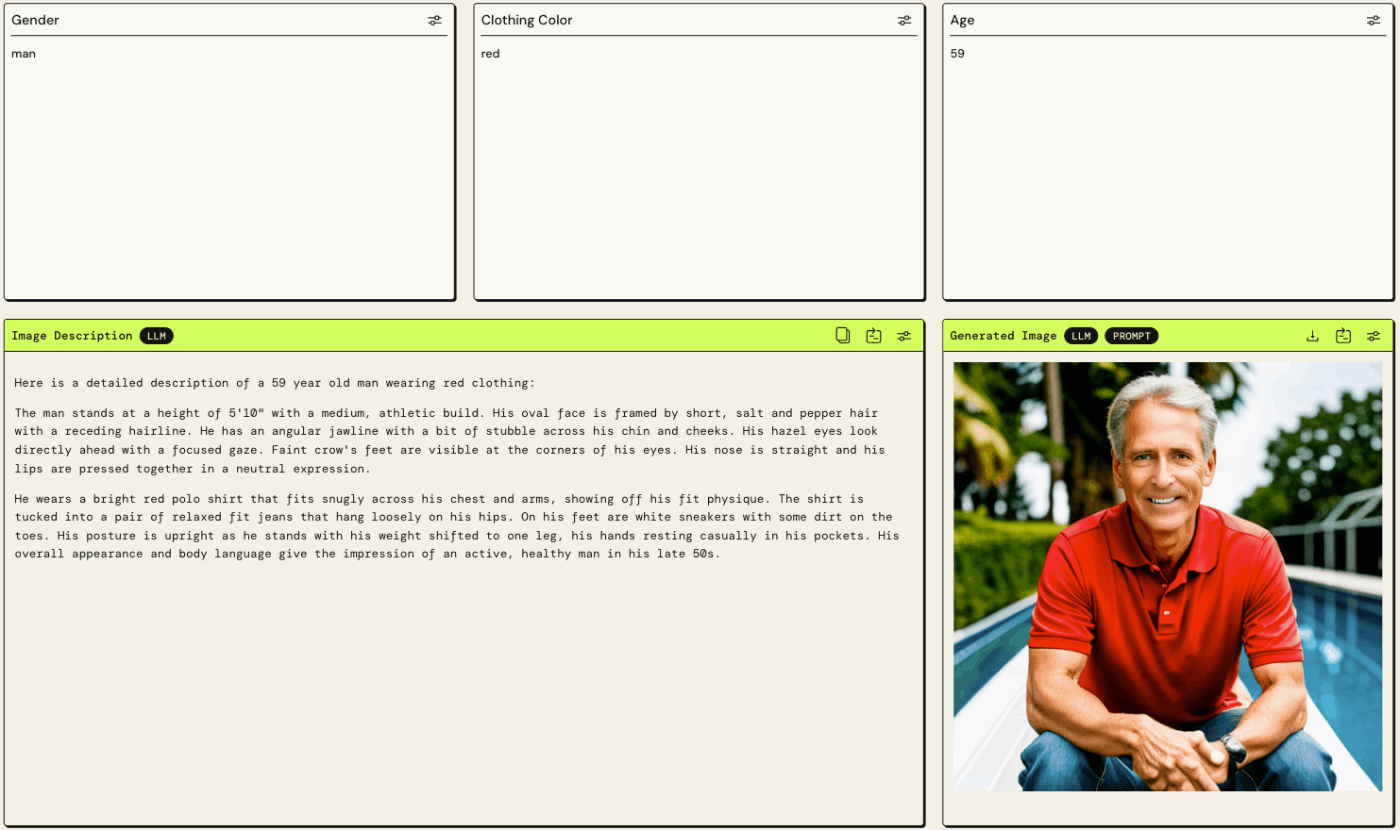Click the 'Age' block title

[x=962, y=20]
